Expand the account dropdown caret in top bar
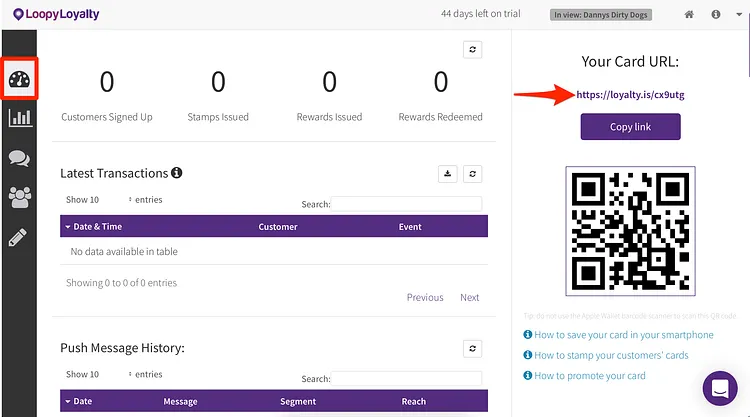Screen dimensions: 750x417 point(739,14)
